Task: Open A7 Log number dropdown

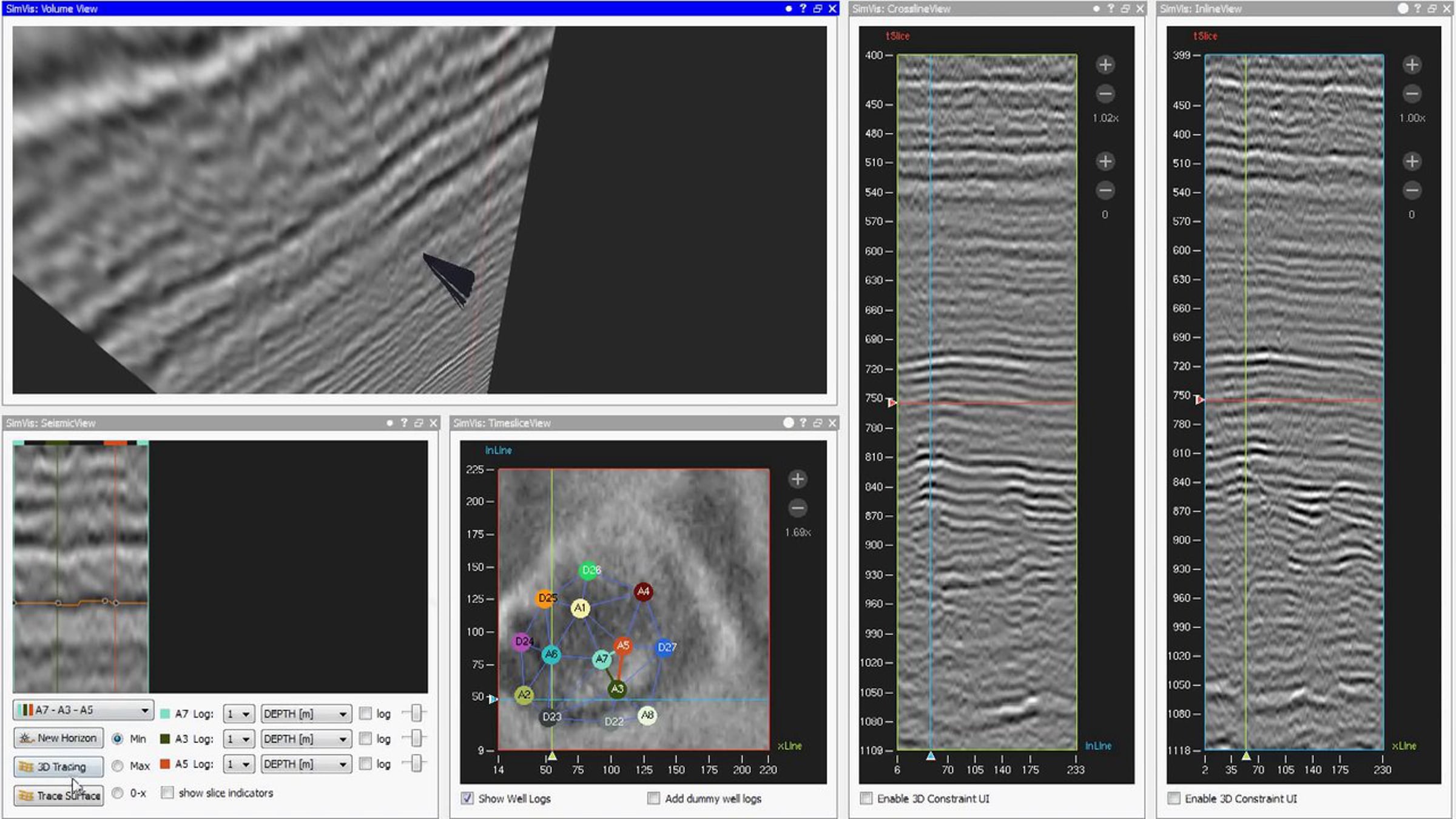Action: tap(238, 714)
